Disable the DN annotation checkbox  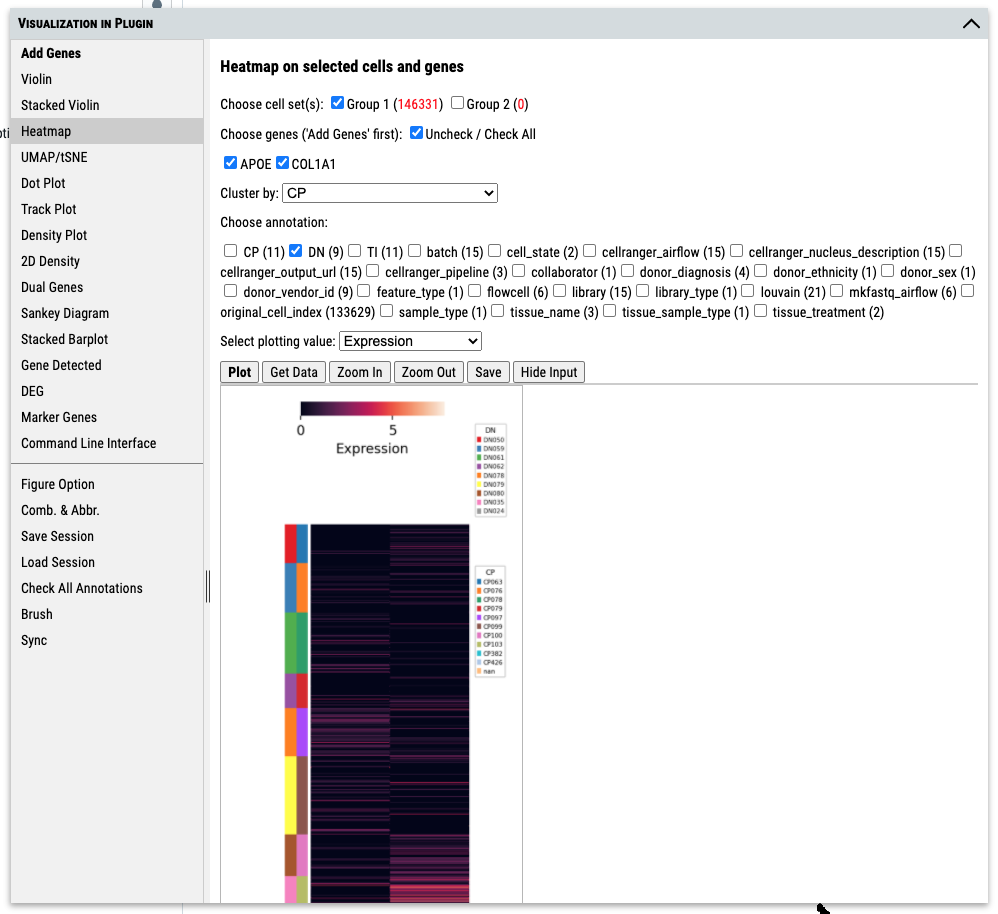[x=295, y=251]
